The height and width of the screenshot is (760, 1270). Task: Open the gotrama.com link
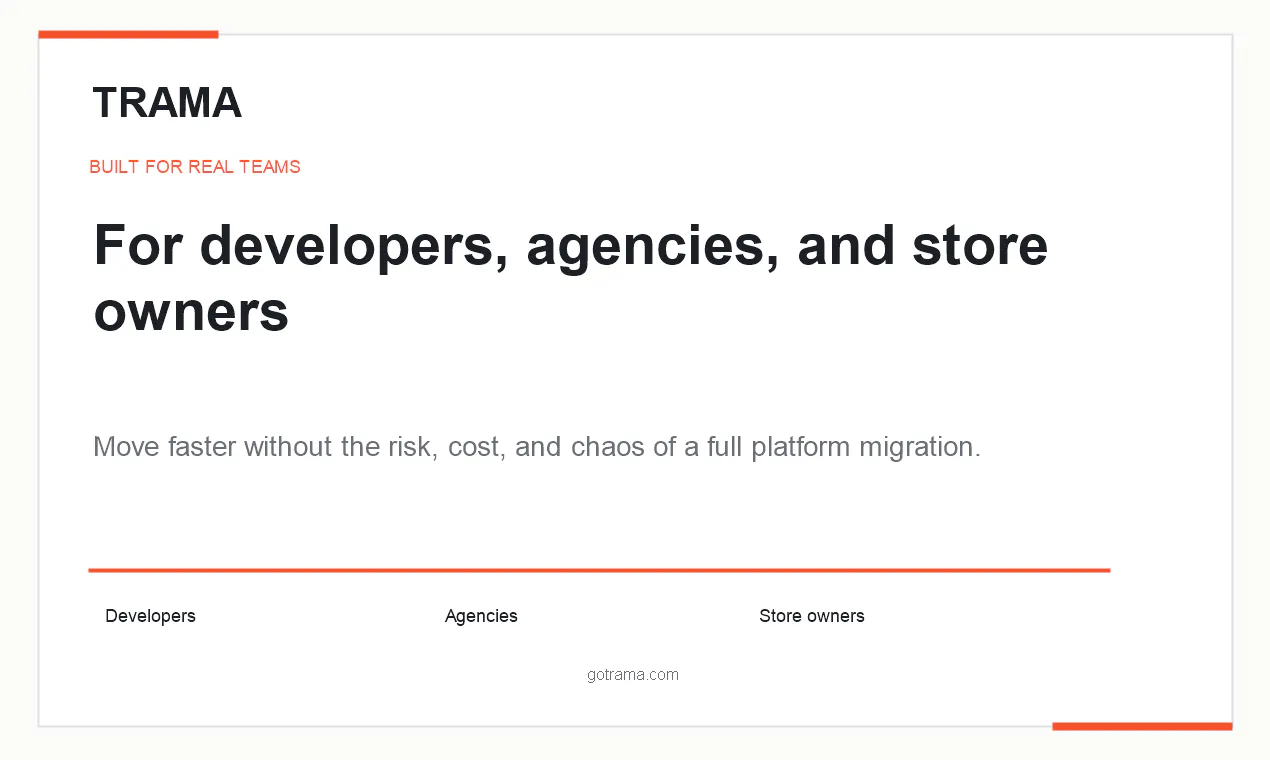point(633,675)
